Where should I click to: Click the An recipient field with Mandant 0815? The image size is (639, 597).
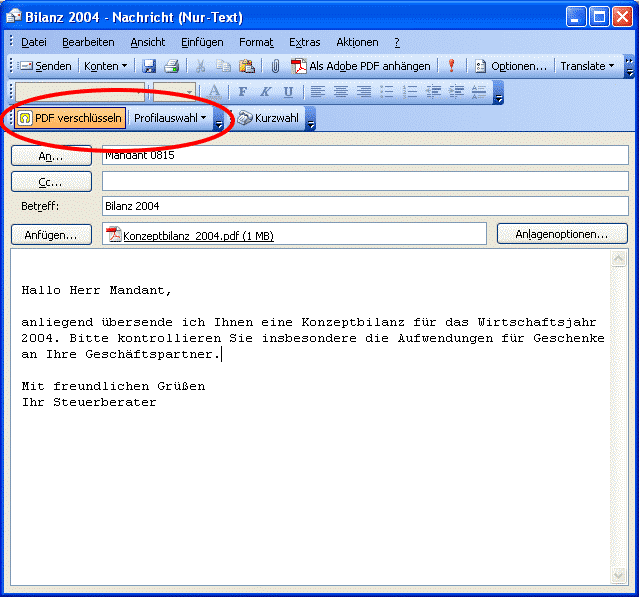point(365,155)
